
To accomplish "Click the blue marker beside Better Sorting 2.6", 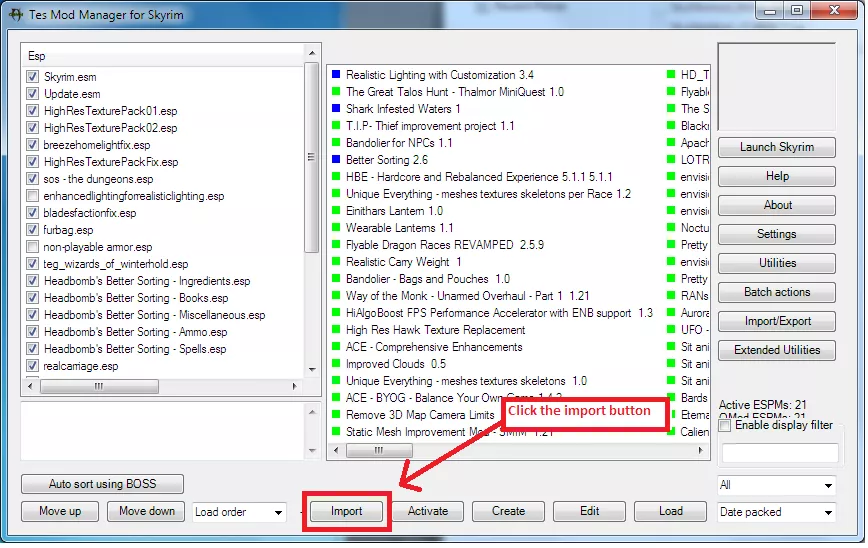I will (x=335, y=159).
